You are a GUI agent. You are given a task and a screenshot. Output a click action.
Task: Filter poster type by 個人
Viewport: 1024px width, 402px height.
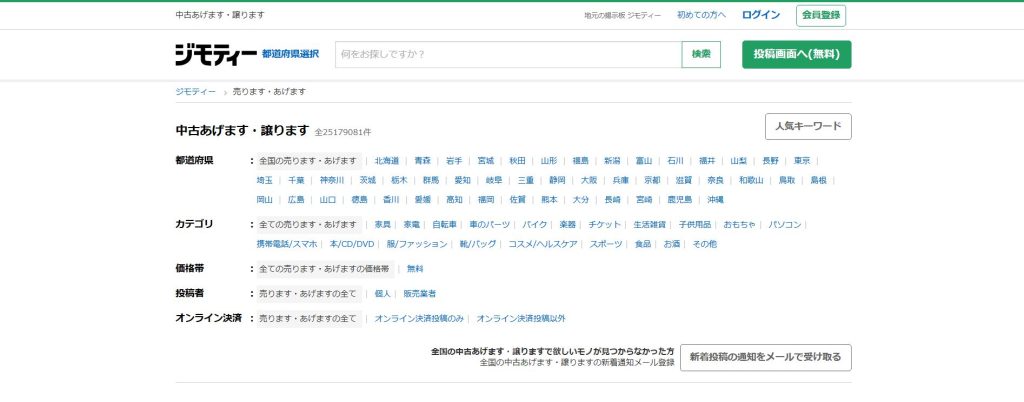[383, 294]
